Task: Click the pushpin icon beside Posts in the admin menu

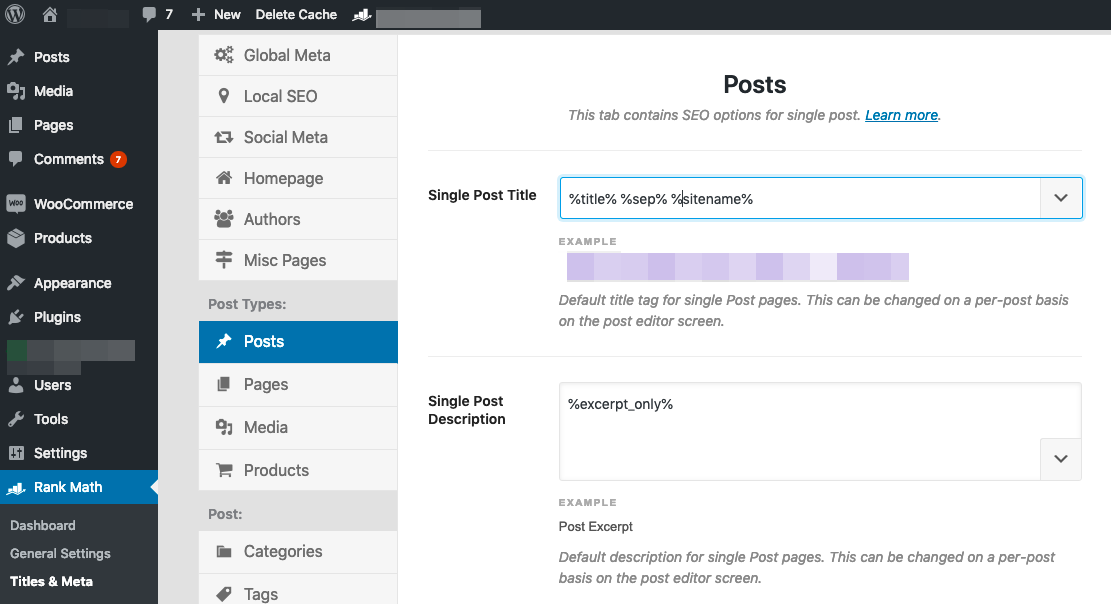Action: pos(16,57)
